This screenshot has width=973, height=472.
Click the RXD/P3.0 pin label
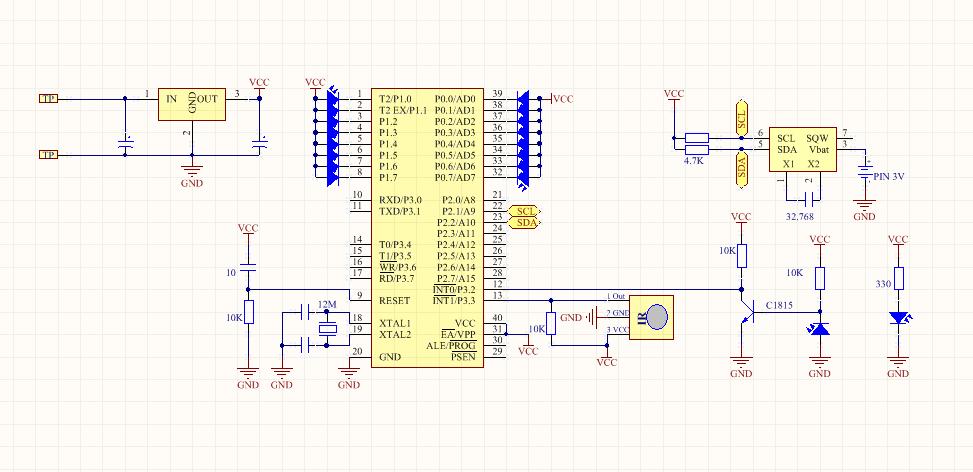400,200
